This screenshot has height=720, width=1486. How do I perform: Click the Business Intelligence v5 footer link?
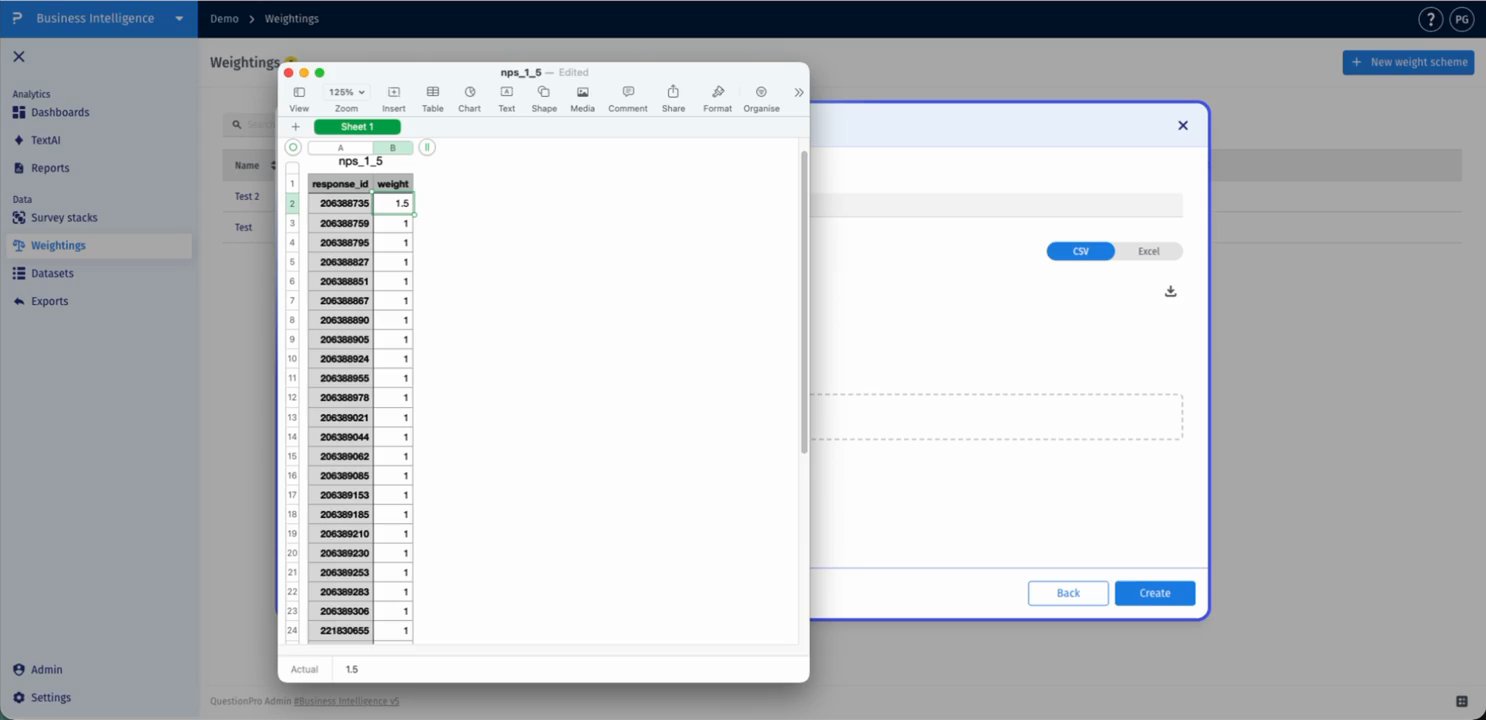tap(346, 702)
